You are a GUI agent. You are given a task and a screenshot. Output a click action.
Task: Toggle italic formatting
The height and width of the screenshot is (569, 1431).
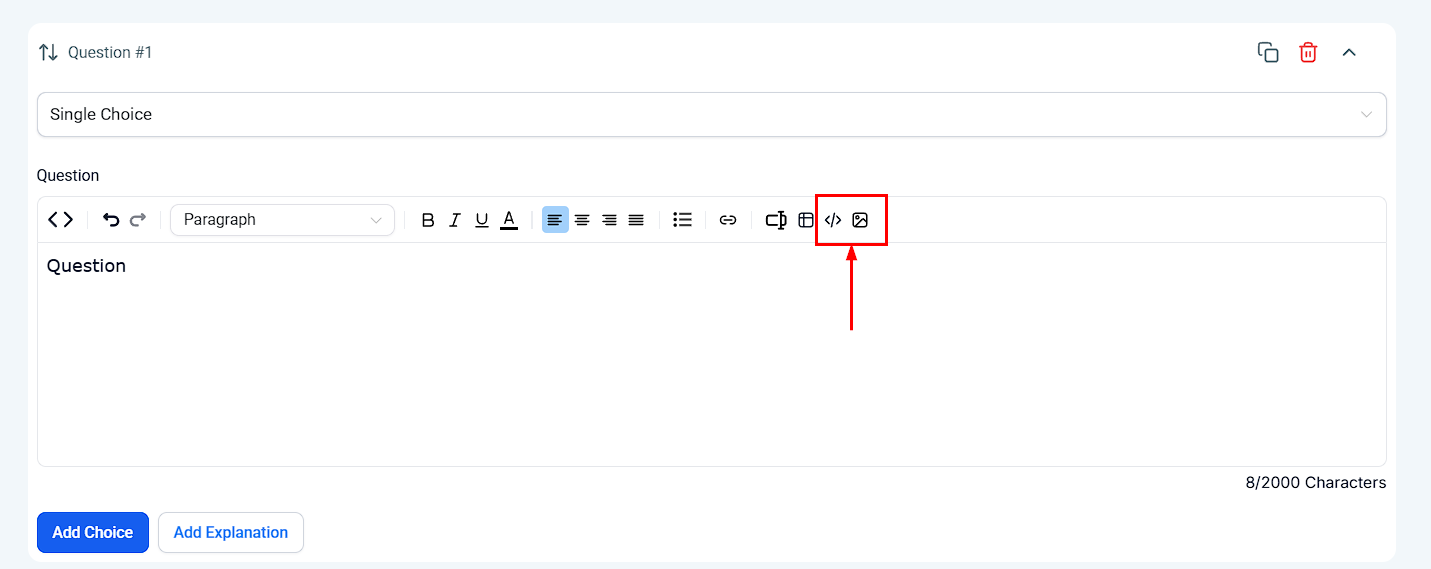point(455,220)
